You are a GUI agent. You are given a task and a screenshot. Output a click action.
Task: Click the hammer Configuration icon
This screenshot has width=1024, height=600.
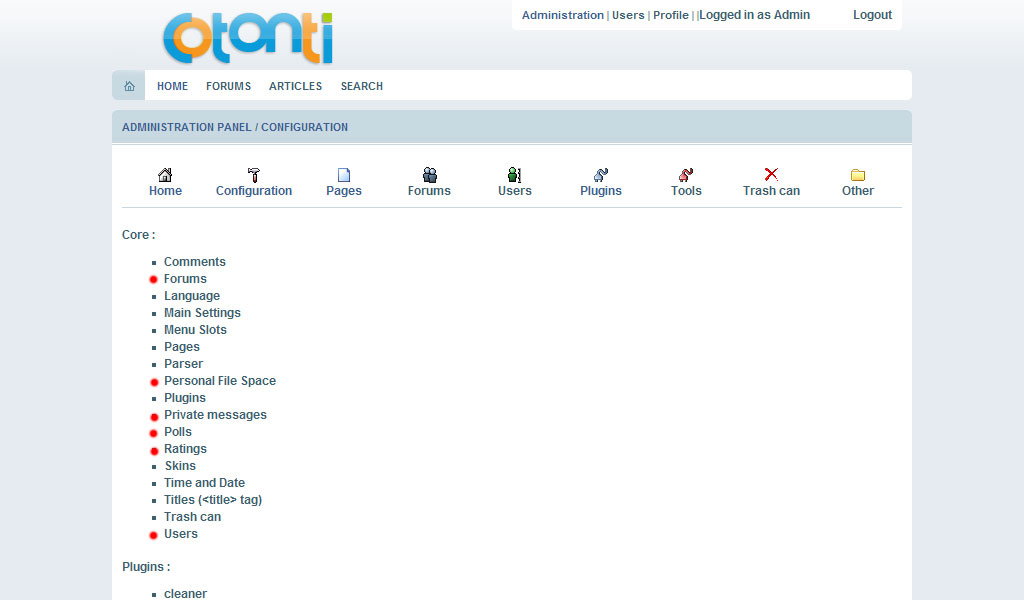254,175
